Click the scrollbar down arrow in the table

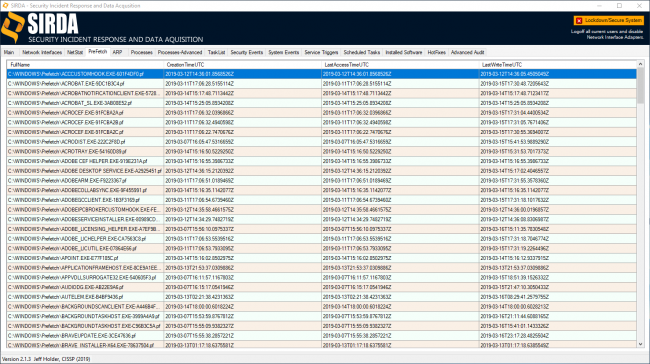640,344
